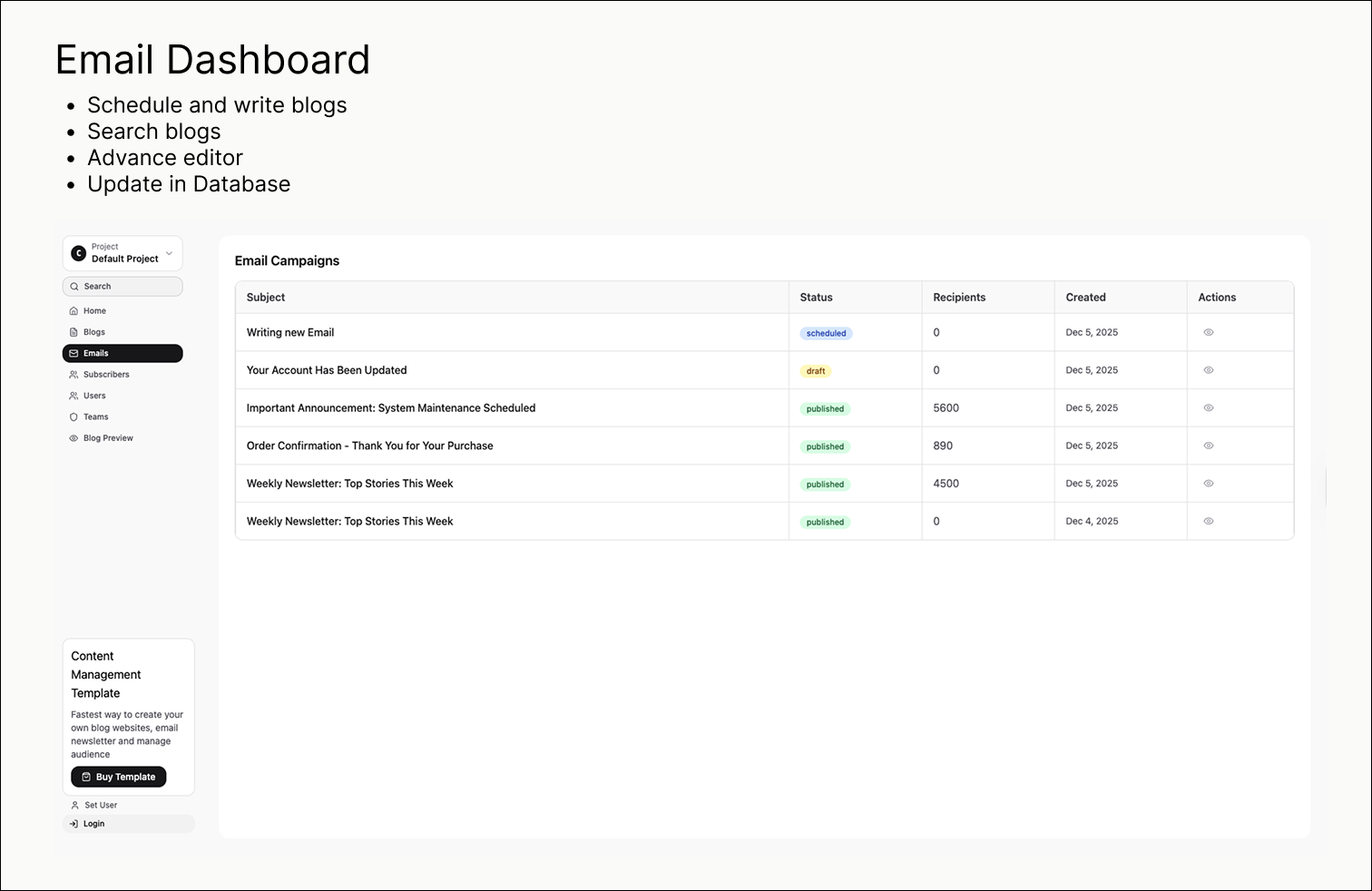Click the project avatar circle icon
The width and height of the screenshot is (1372, 891).
(x=79, y=252)
